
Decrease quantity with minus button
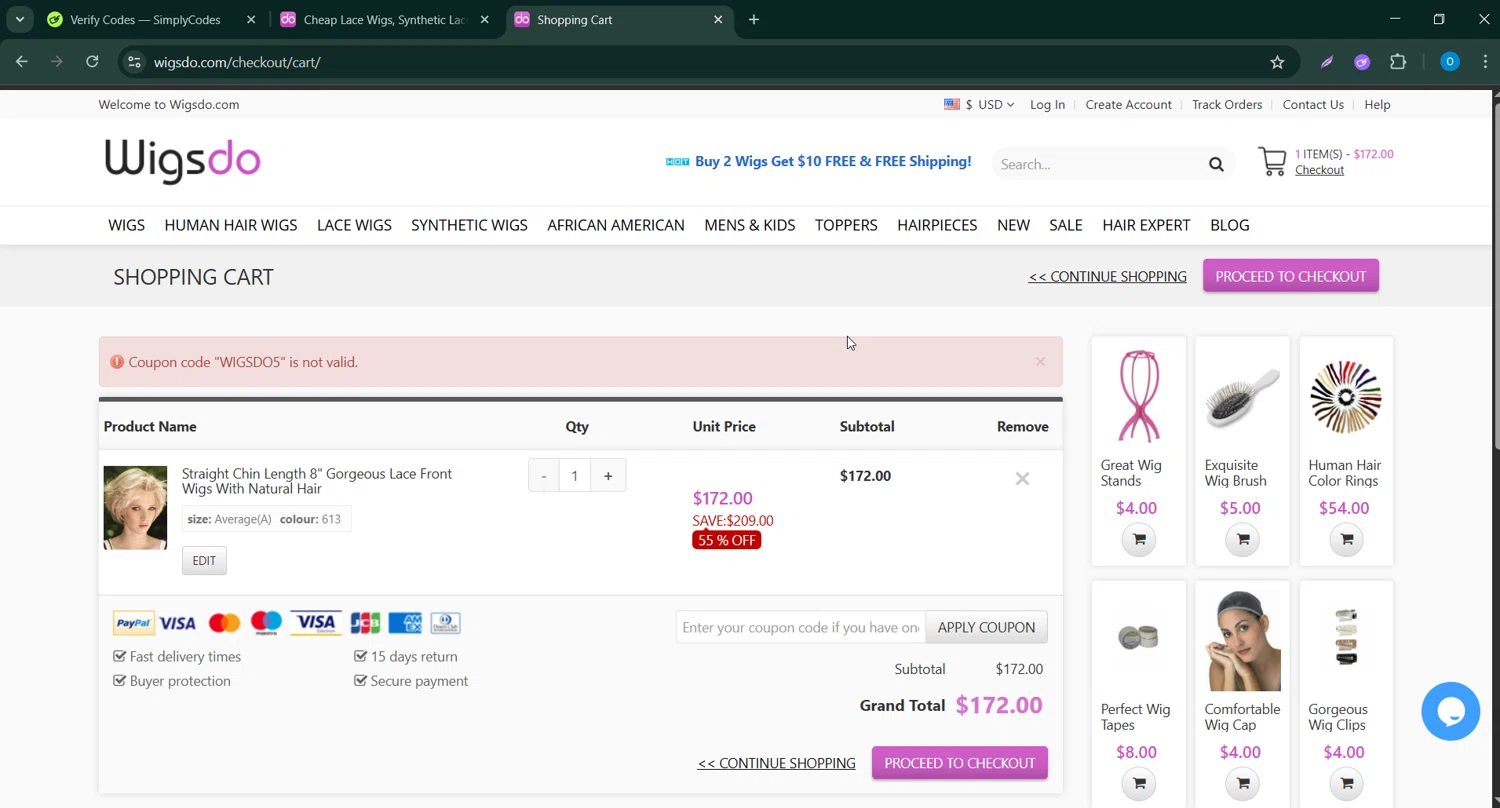543,476
